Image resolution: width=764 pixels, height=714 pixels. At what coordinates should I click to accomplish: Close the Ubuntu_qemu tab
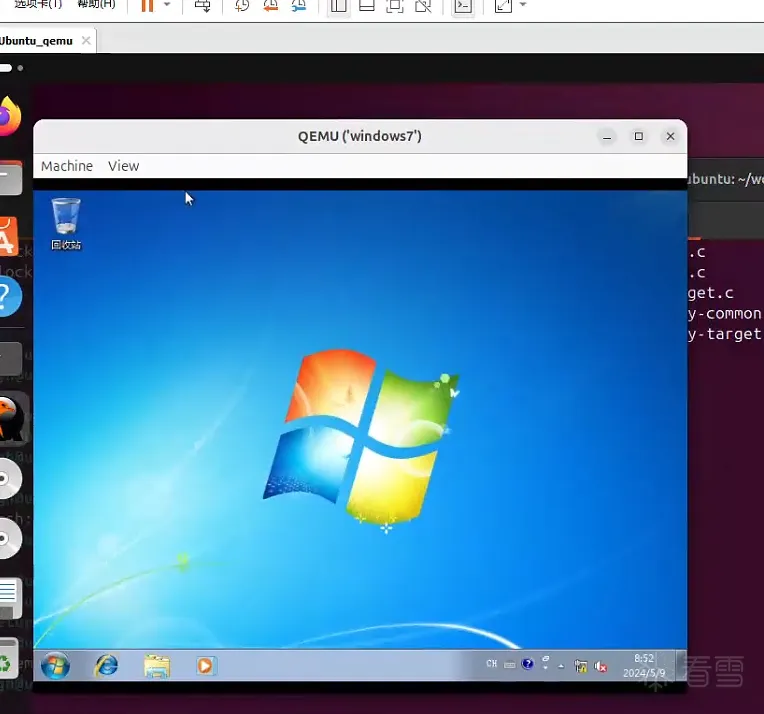click(86, 40)
